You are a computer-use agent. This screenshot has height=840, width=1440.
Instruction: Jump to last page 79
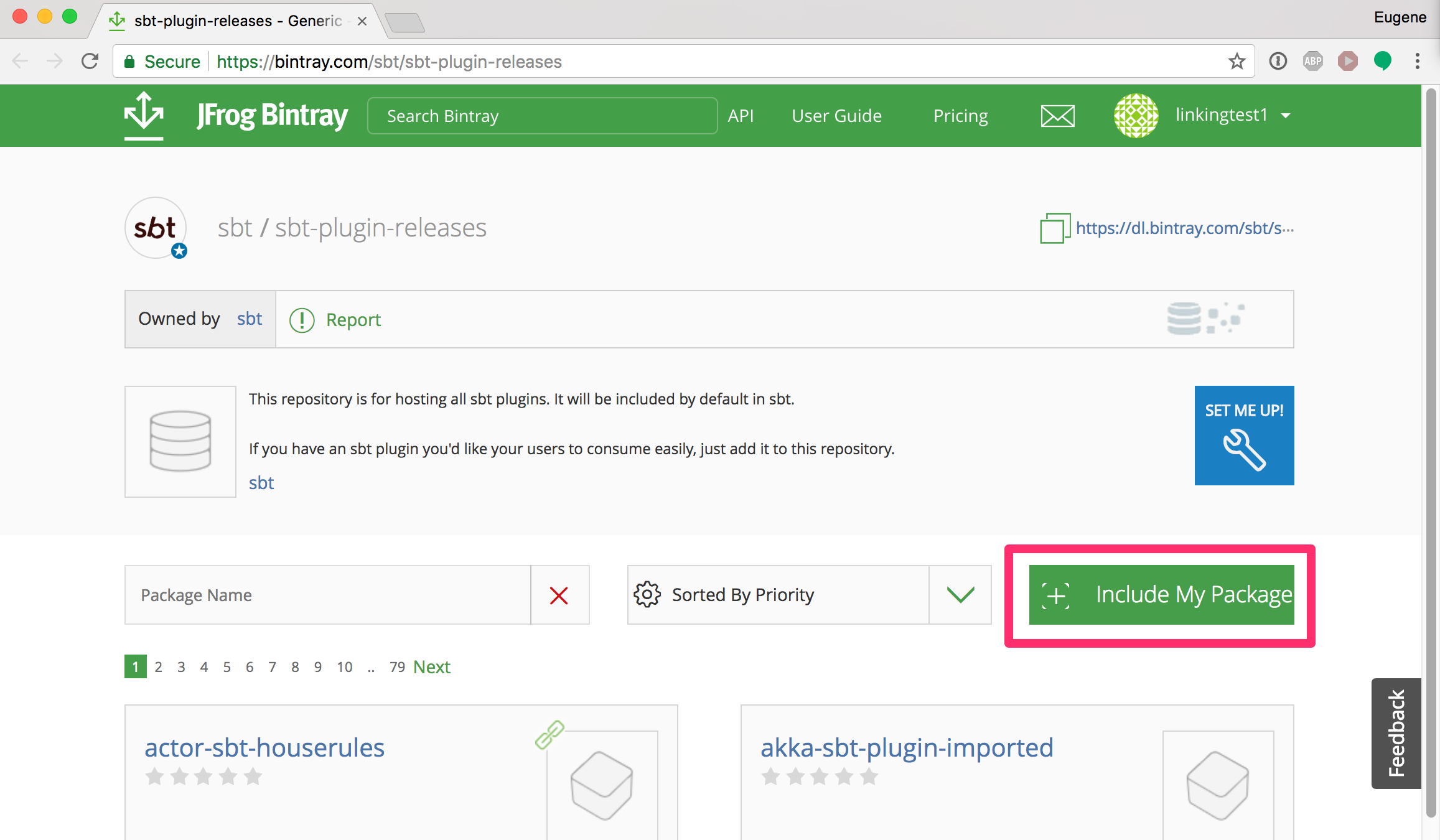point(397,667)
